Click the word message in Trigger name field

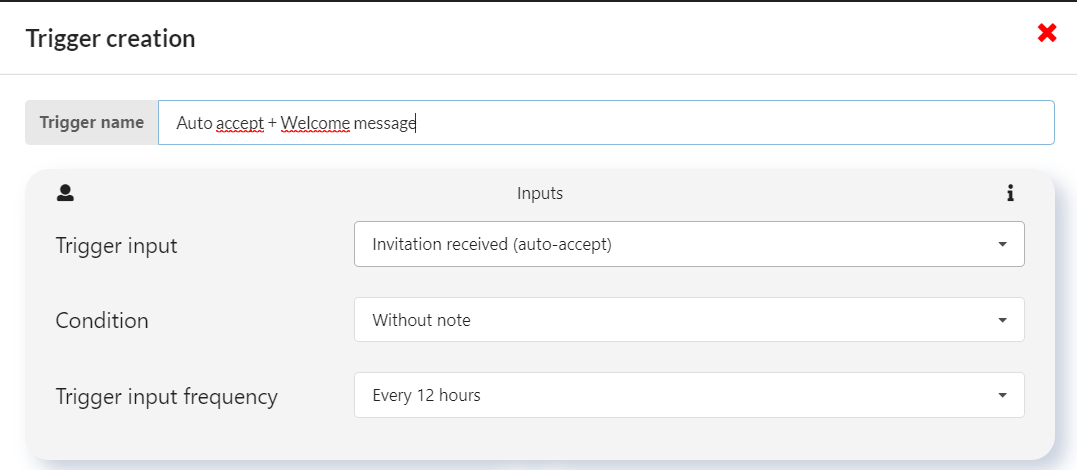(385, 124)
